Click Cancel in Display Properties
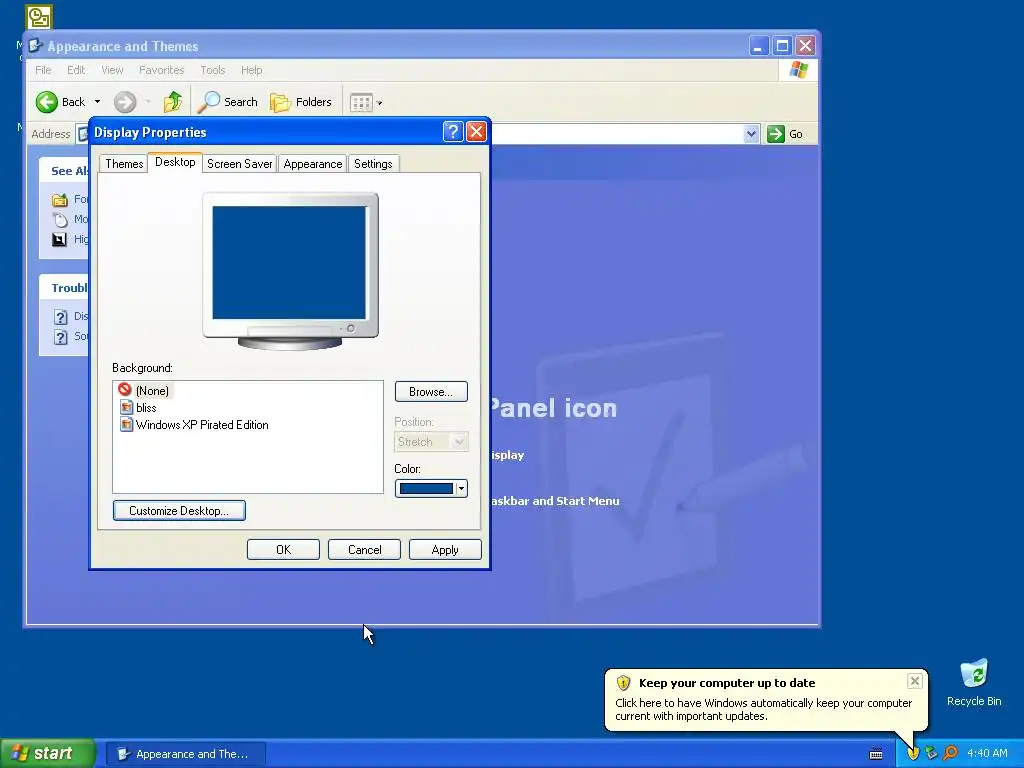The height and width of the screenshot is (768, 1024). 364,550
